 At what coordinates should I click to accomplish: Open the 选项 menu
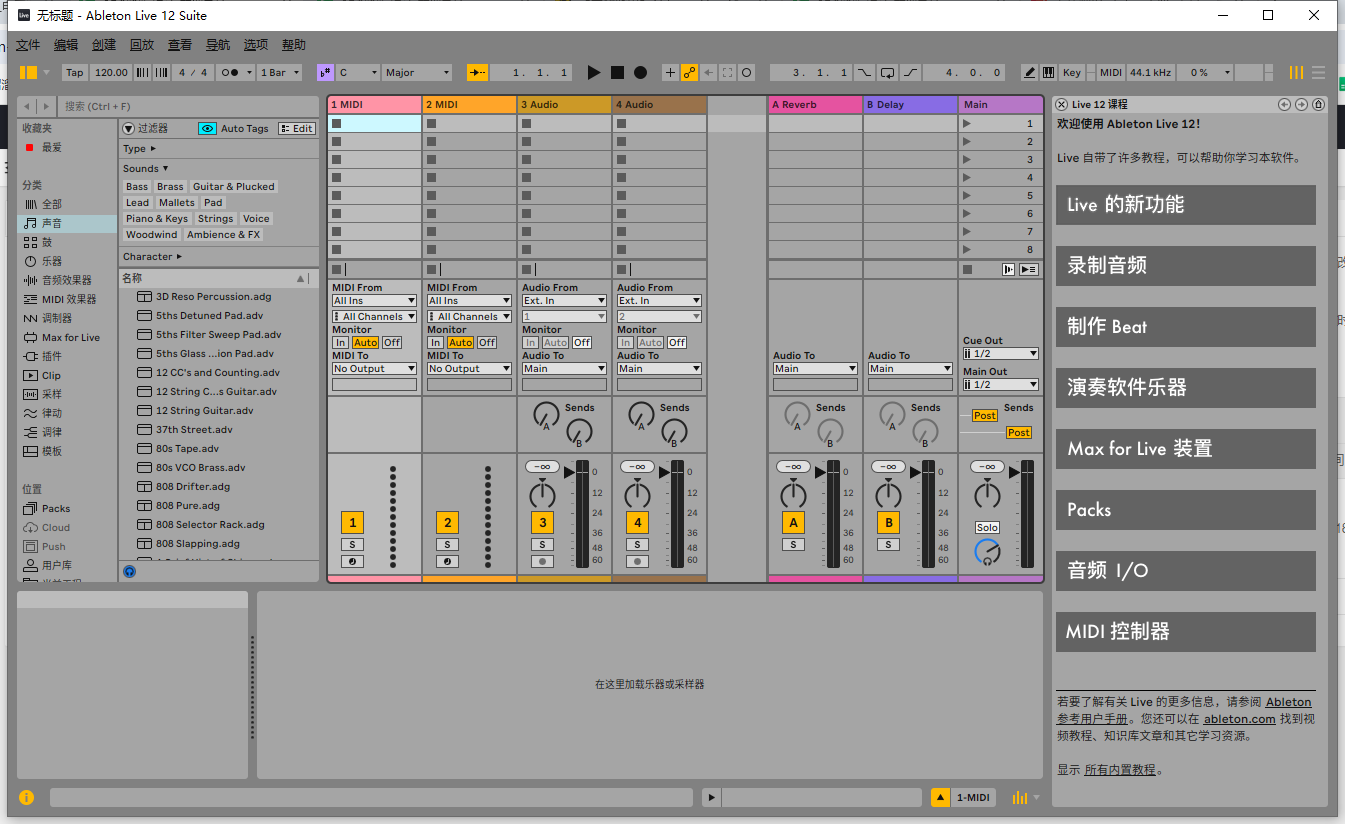pos(256,45)
